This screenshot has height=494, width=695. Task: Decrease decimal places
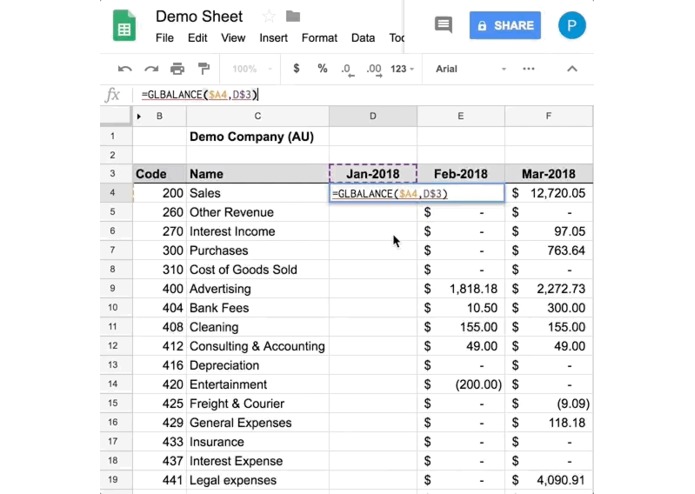348,70
